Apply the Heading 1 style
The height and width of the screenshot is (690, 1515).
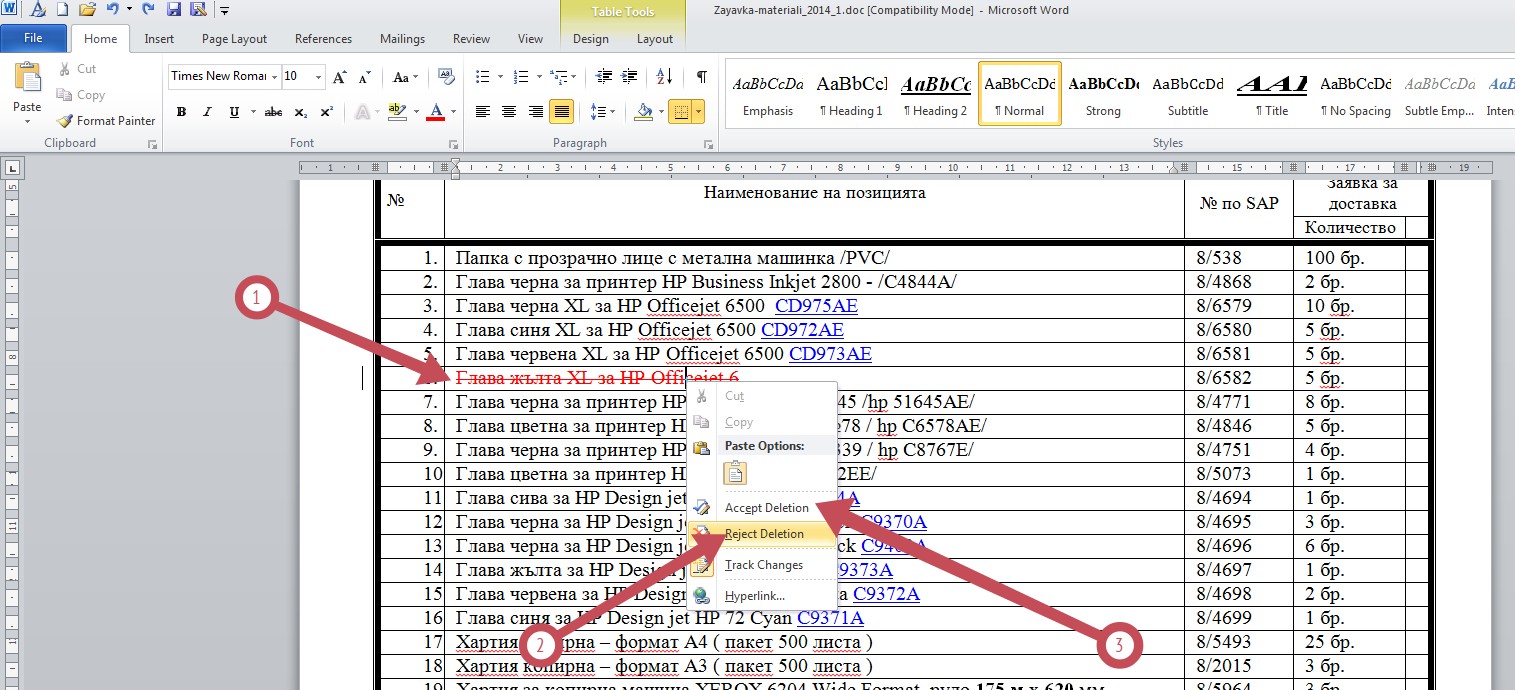[851, 93]
